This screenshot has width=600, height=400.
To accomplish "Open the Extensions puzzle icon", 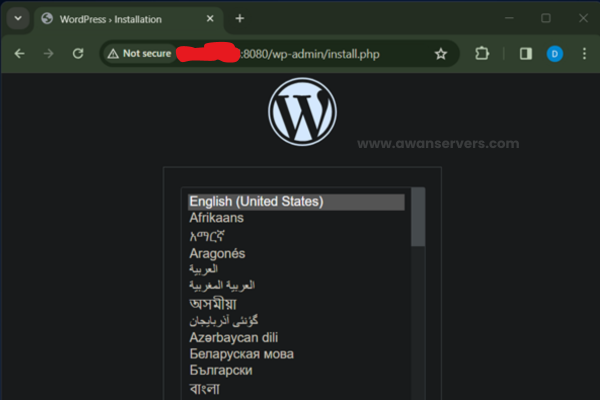I will pos(482,54).
